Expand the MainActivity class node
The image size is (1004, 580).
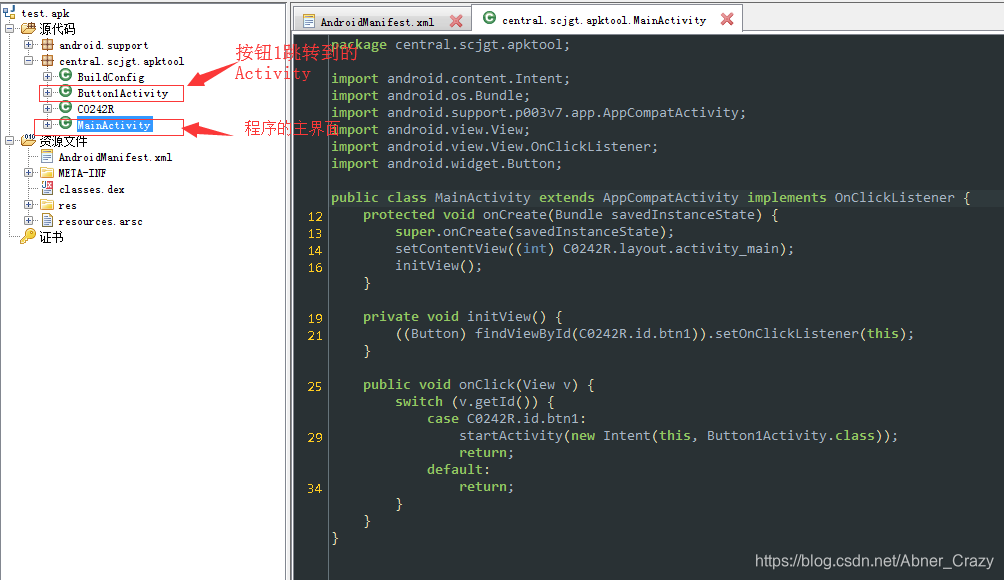[47, 125]
